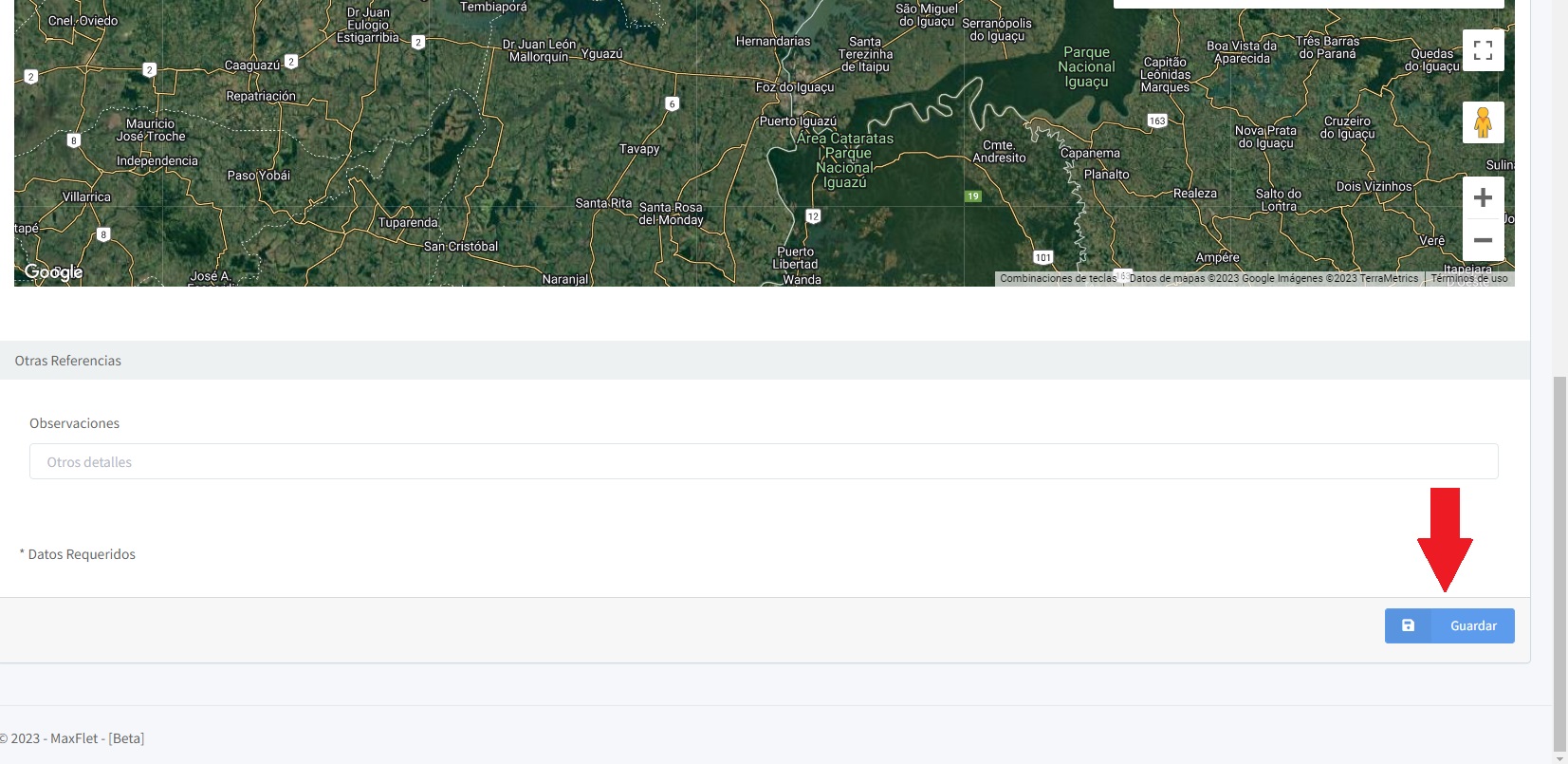This screenshot has height=764, width=1568.
Task: Click green route 19 marker
Action: [972, 196]
